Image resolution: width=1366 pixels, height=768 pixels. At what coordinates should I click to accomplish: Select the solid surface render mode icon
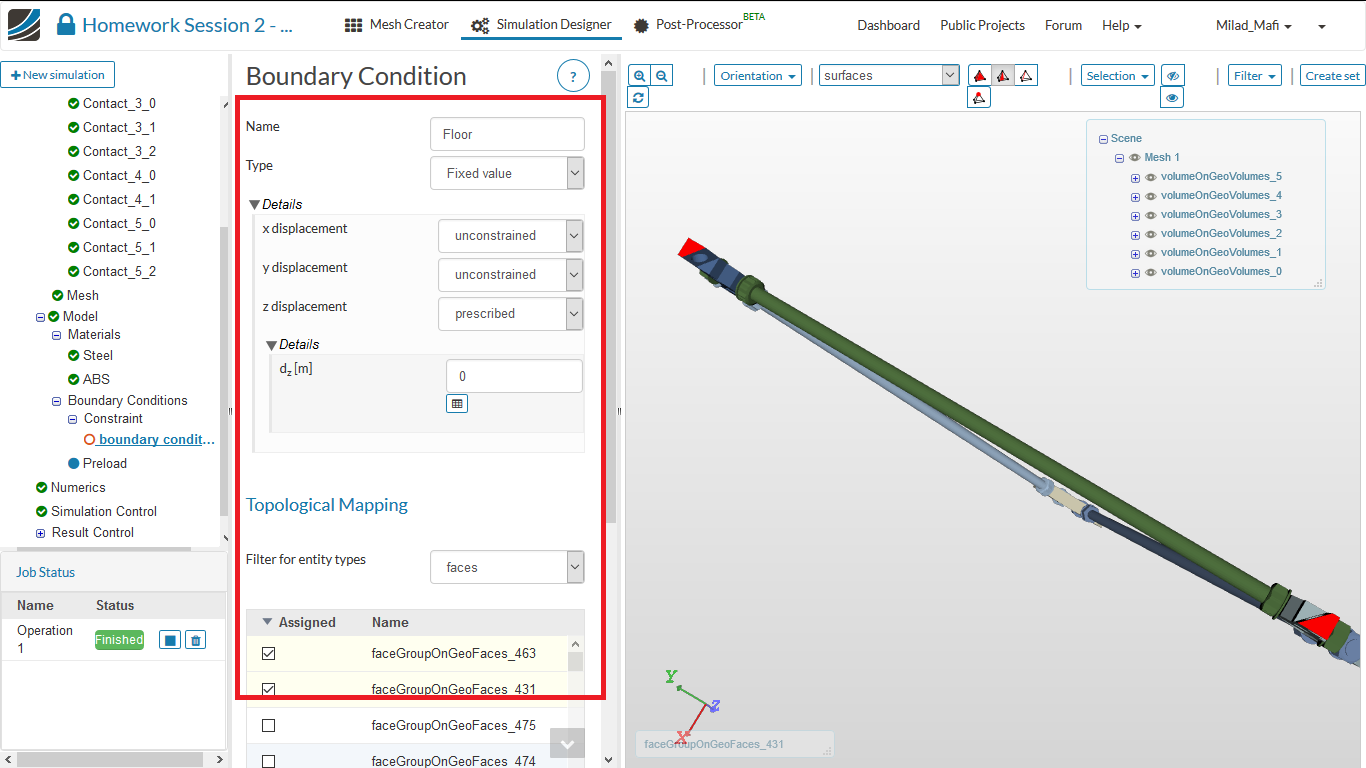coord(980,75)
